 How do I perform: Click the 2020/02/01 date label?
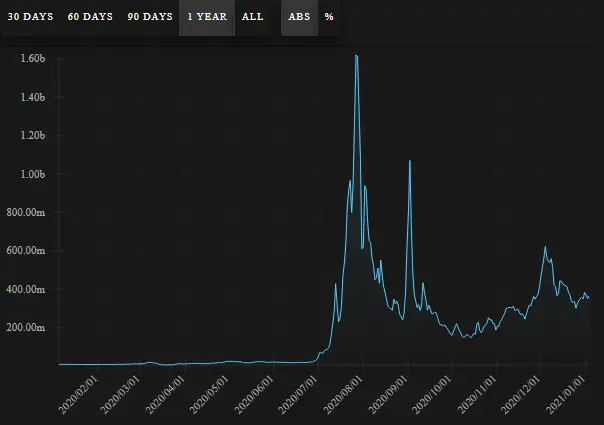click(79, 395)
